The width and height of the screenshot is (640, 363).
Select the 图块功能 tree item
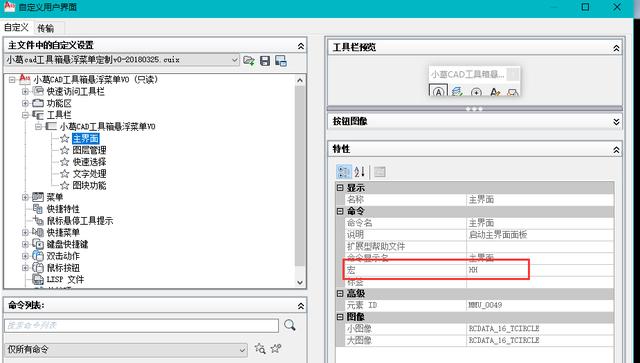click(89, 186)
